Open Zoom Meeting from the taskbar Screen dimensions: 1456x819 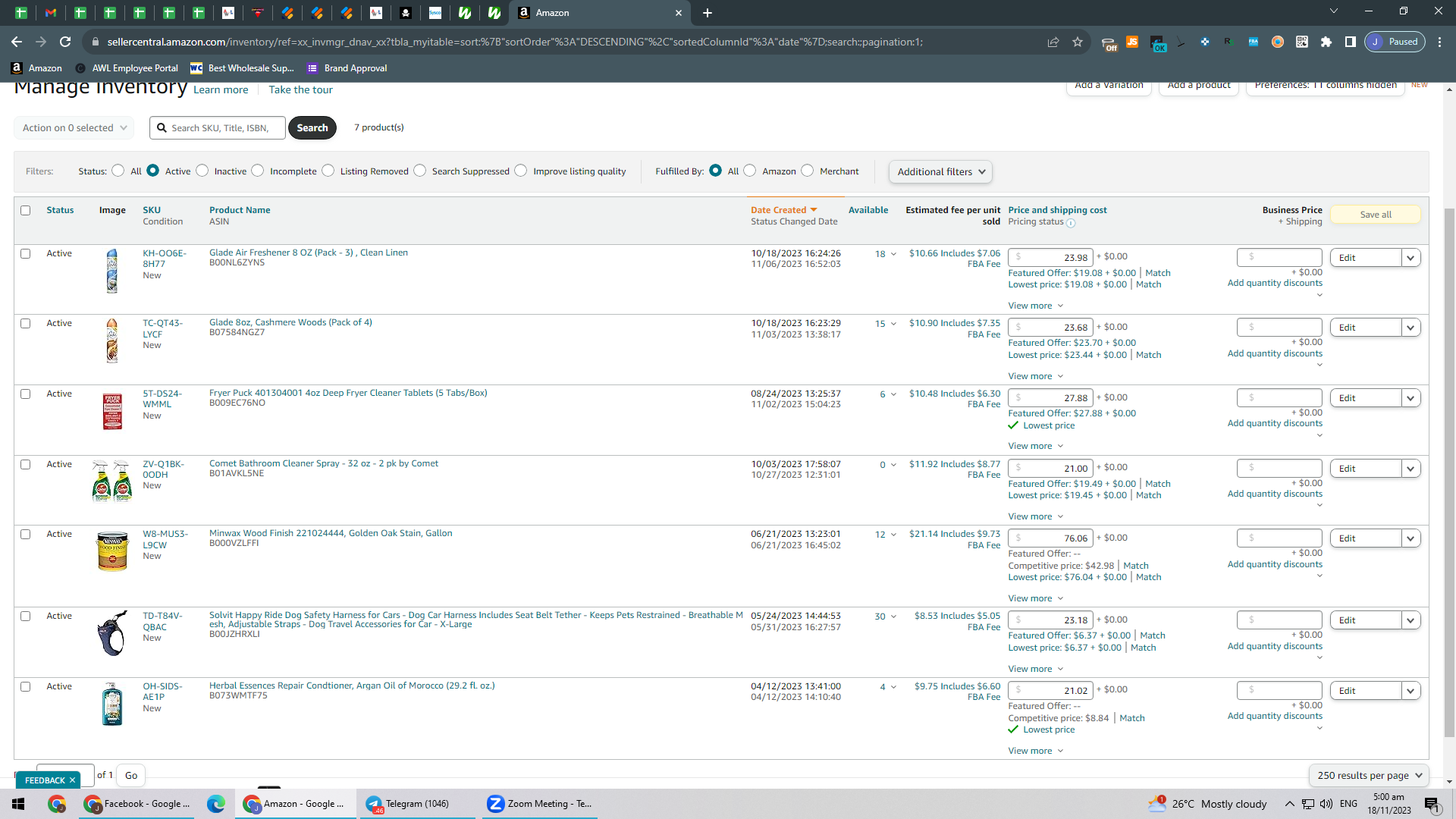(x=540, y=804)
